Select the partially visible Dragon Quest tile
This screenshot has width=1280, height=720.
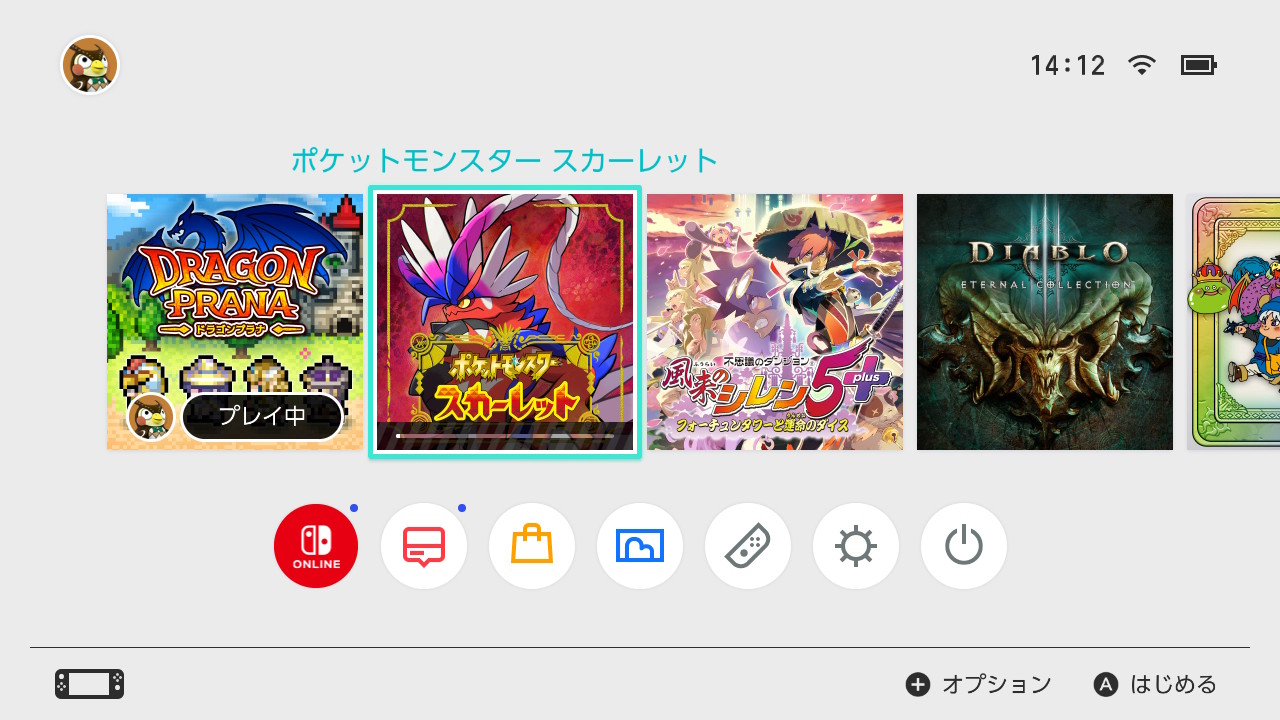click(1233, 322)
